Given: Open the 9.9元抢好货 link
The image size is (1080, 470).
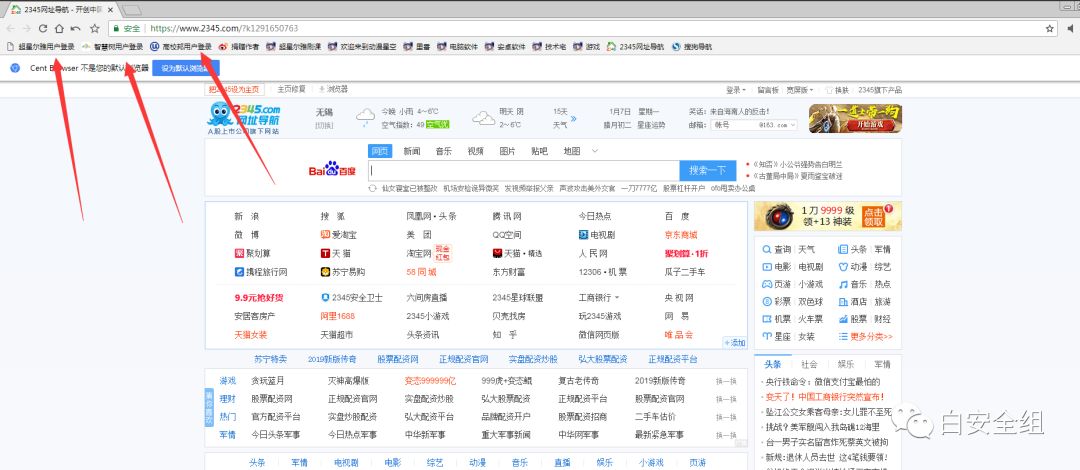Looking at the screenshot, I should (259, 298).
